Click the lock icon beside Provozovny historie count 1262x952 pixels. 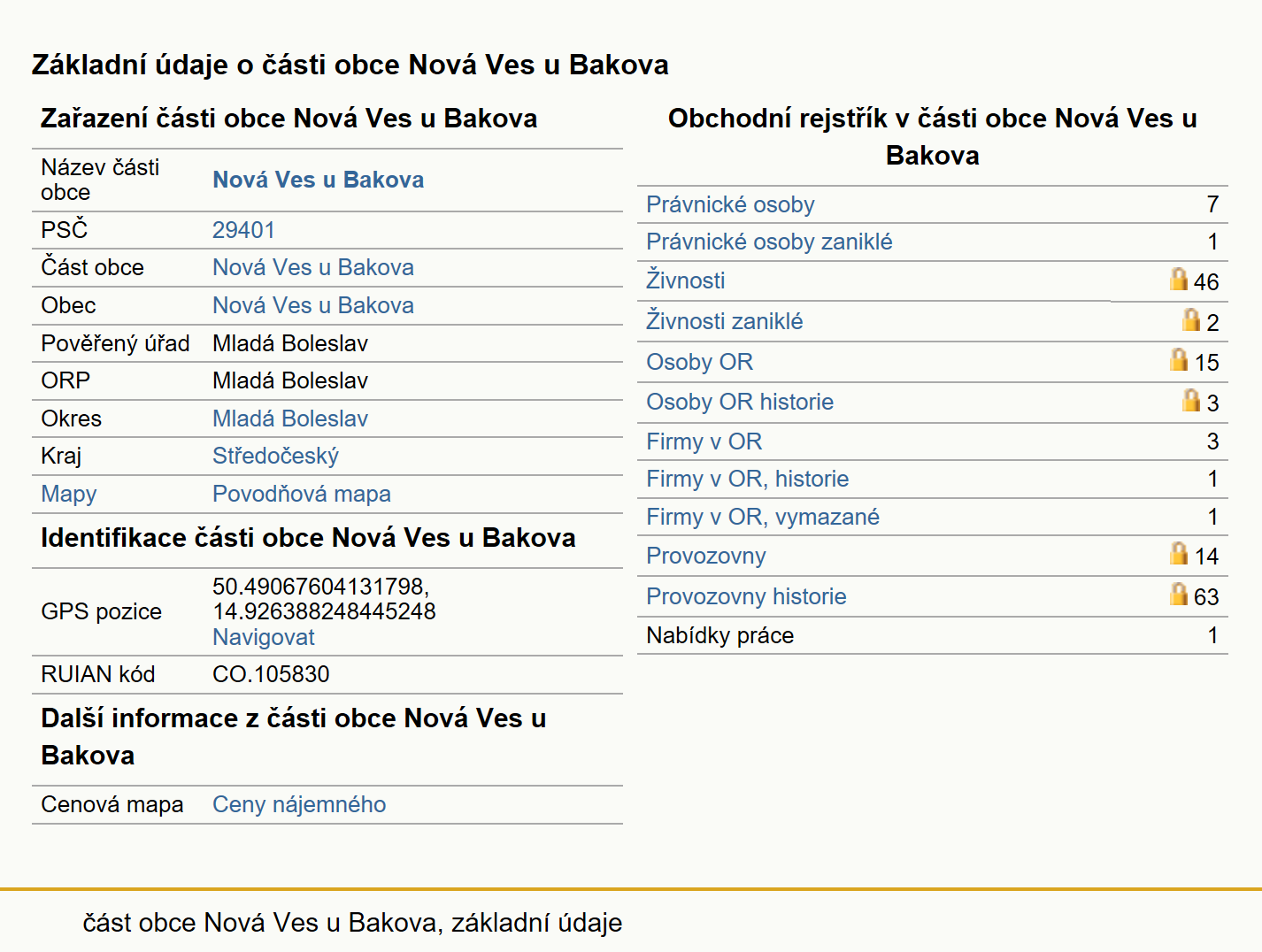[x=1179, y=594]
